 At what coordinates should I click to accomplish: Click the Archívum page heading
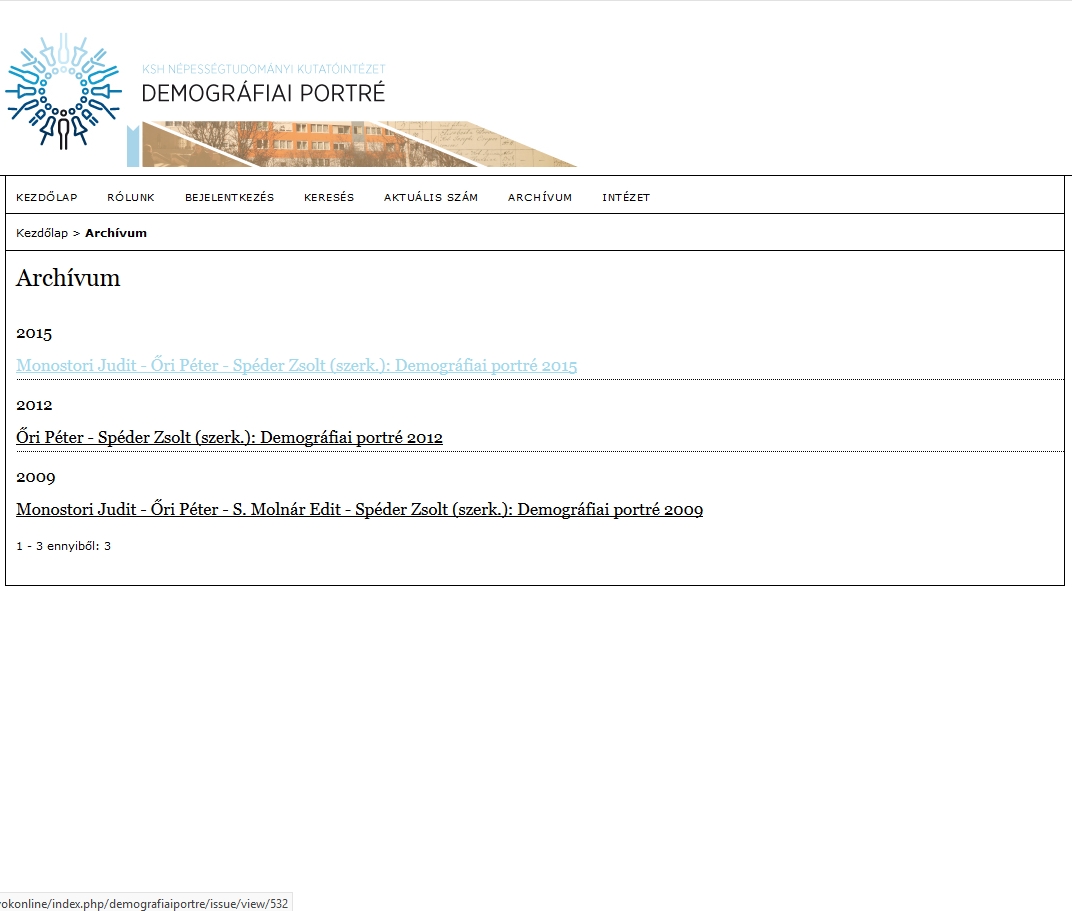coord(68,278)
